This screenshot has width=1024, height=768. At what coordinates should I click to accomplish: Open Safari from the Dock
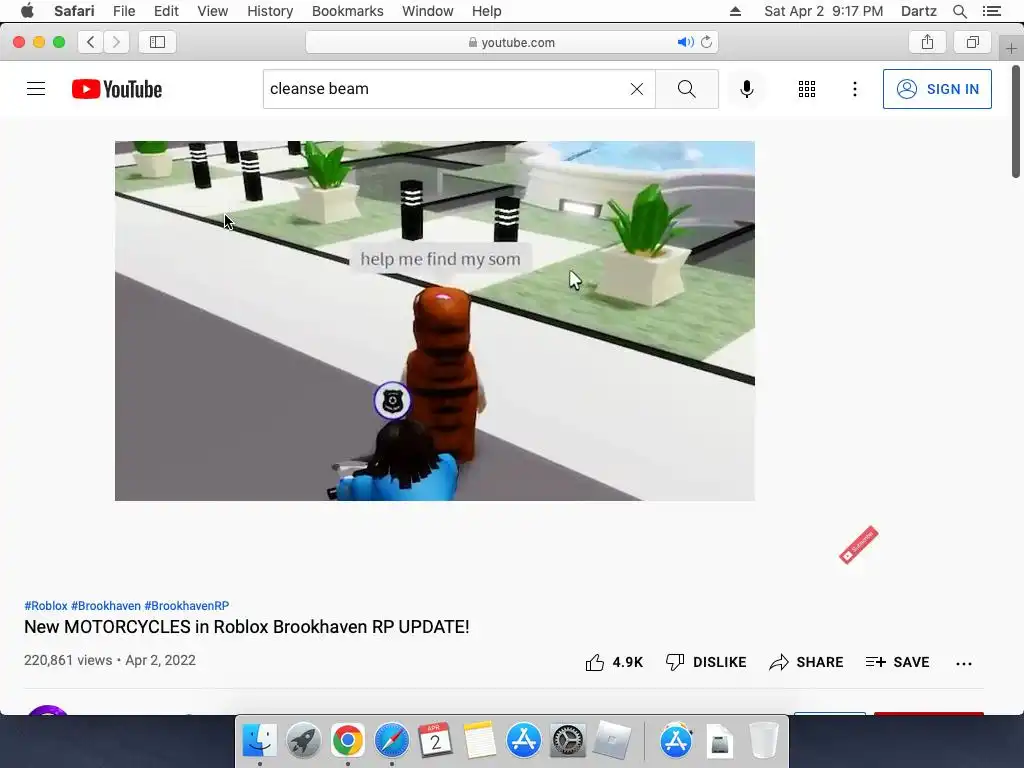click(391, 741)
